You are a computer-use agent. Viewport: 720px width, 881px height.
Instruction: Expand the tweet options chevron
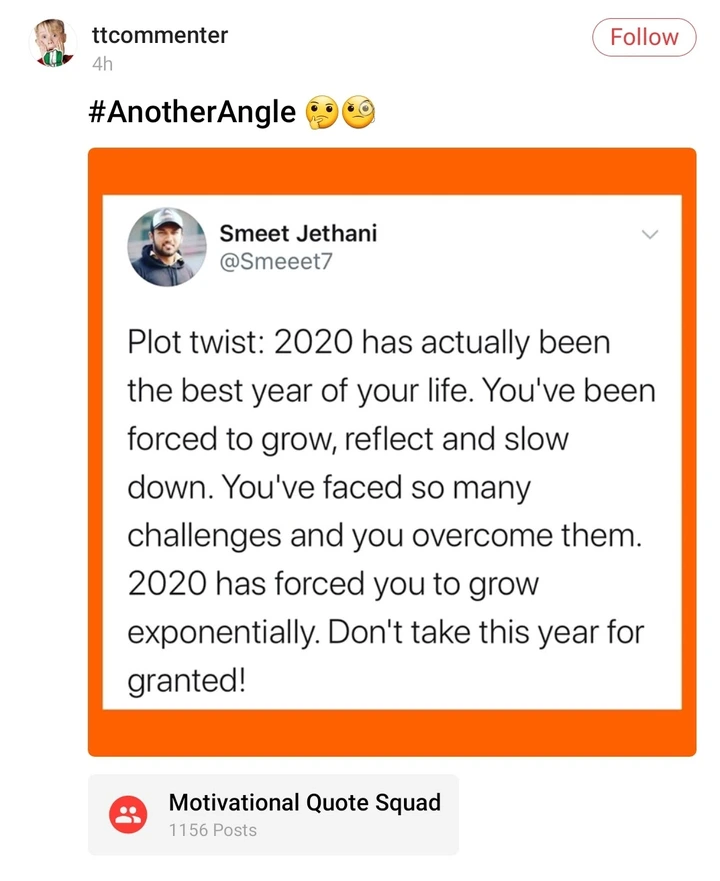click(649, 235)
